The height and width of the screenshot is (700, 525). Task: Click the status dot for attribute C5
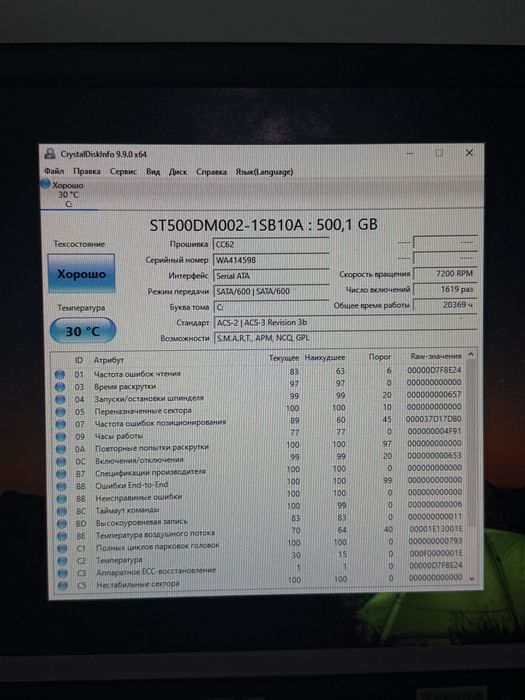tap(63, 585)
